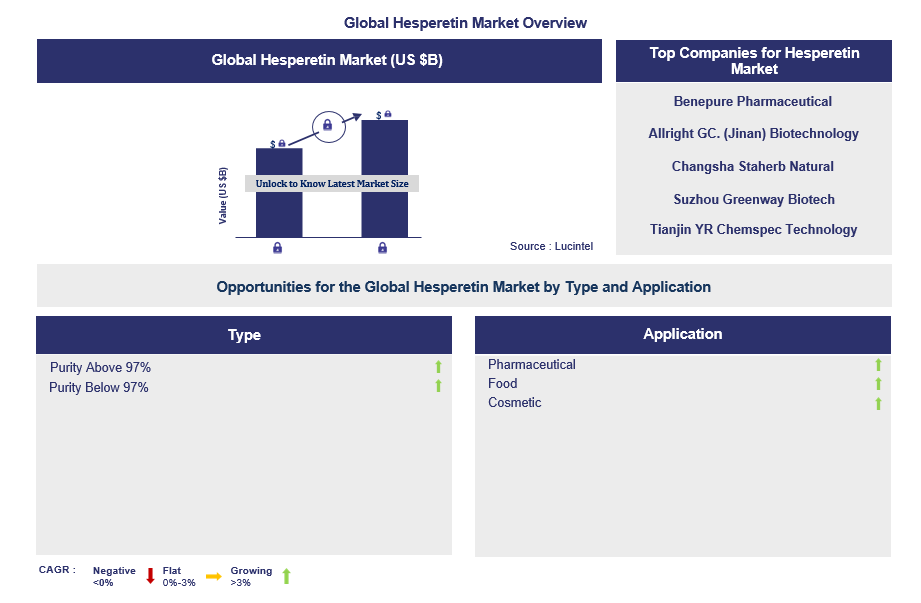
Task: Click green growth arrow next to Food
Action: [x=878, y=384]
